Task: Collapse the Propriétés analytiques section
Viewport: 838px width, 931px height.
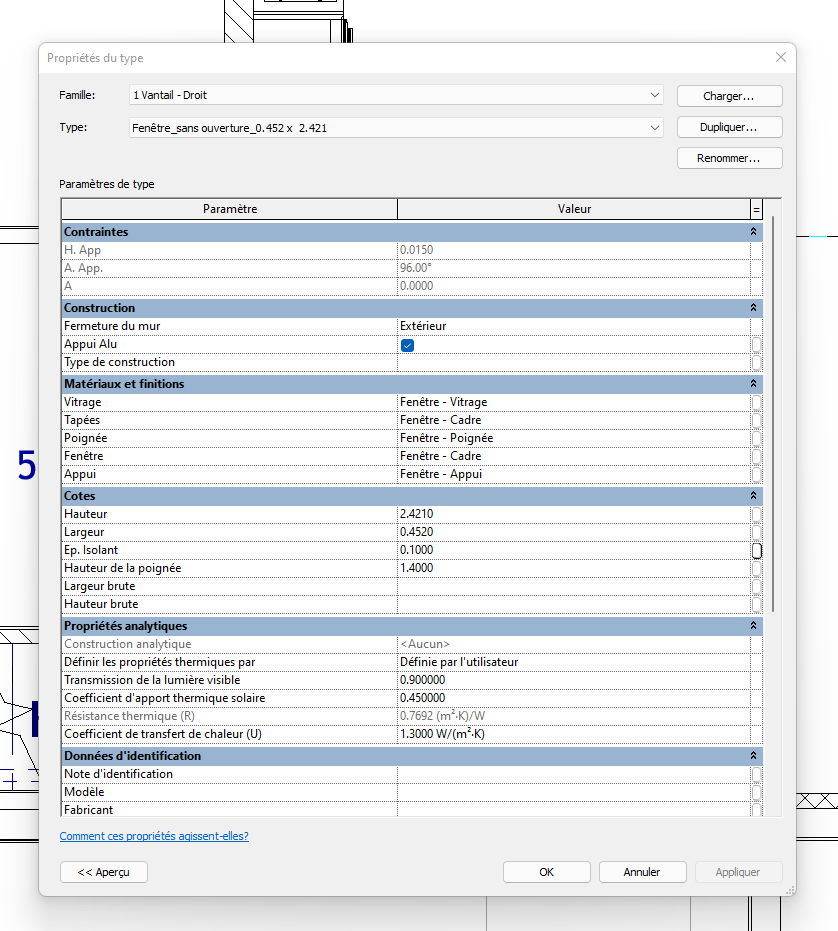Action: 755,626
